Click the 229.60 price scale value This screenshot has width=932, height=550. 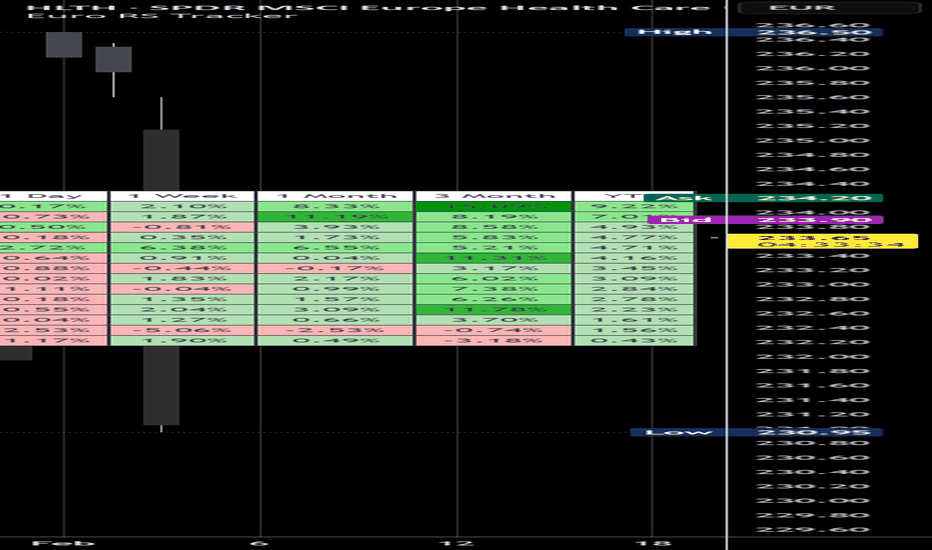point(813,530)
